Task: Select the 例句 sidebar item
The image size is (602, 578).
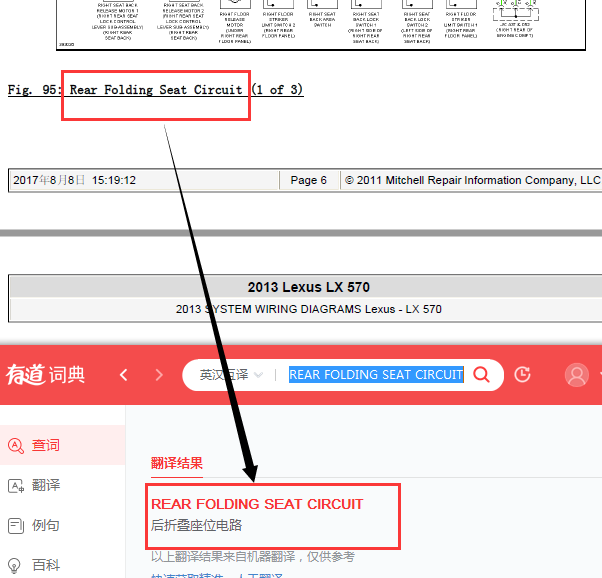Action: coord(63,525)
